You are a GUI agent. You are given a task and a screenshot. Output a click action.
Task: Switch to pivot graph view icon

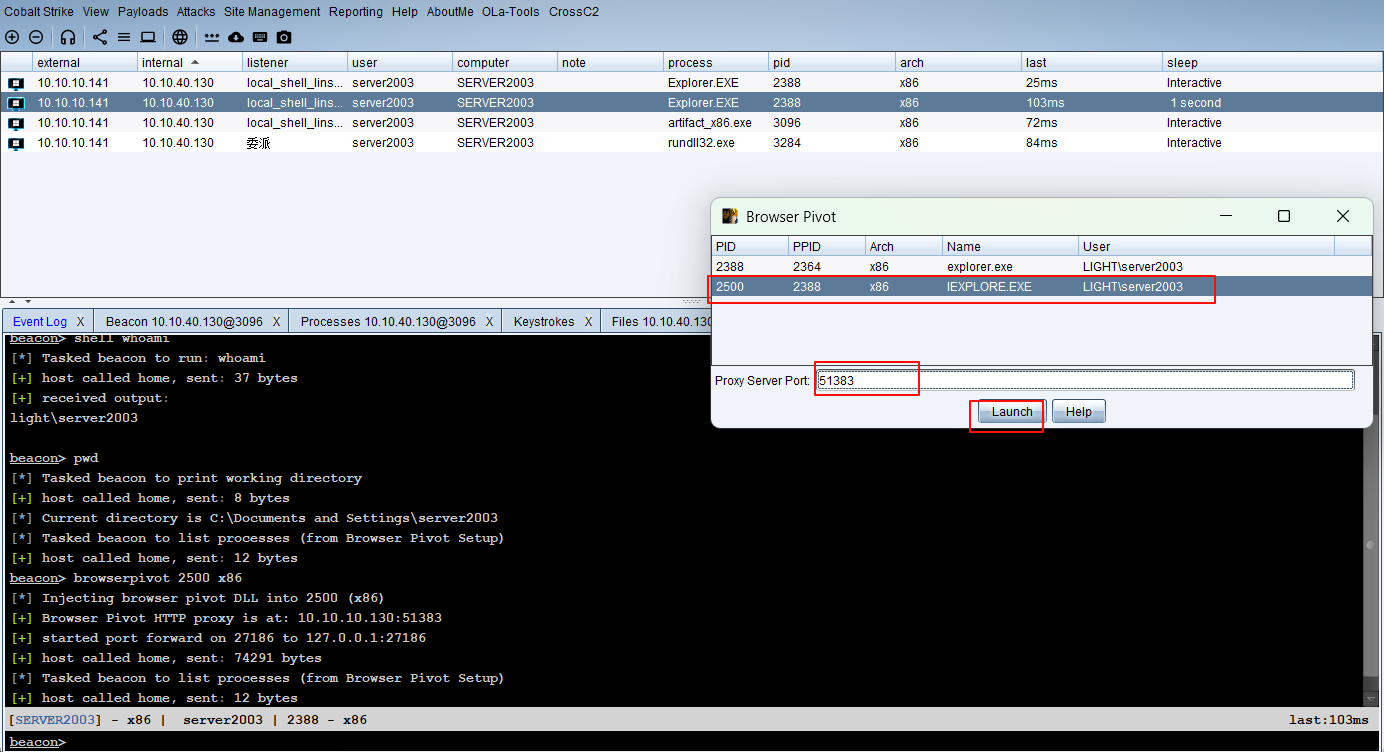[x=100, y=37]
